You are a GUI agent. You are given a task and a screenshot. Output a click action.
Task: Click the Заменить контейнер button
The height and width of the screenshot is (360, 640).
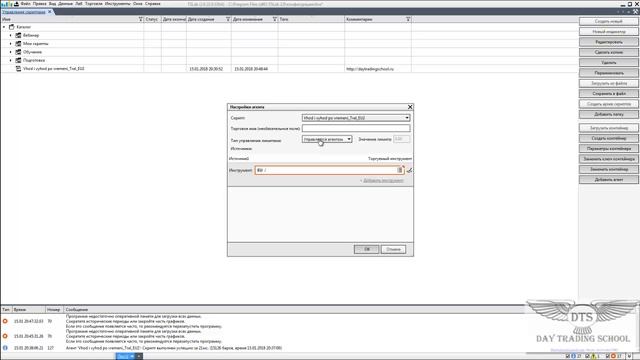coord(609,169)
